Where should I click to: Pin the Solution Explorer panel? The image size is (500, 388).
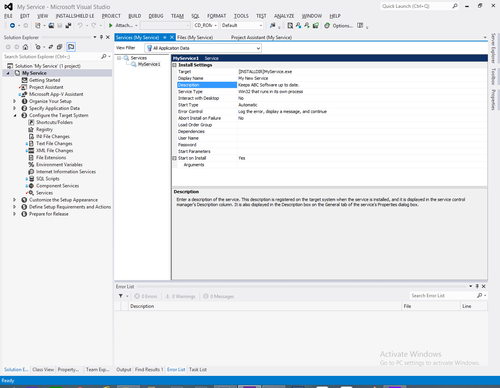coord(101,37)
